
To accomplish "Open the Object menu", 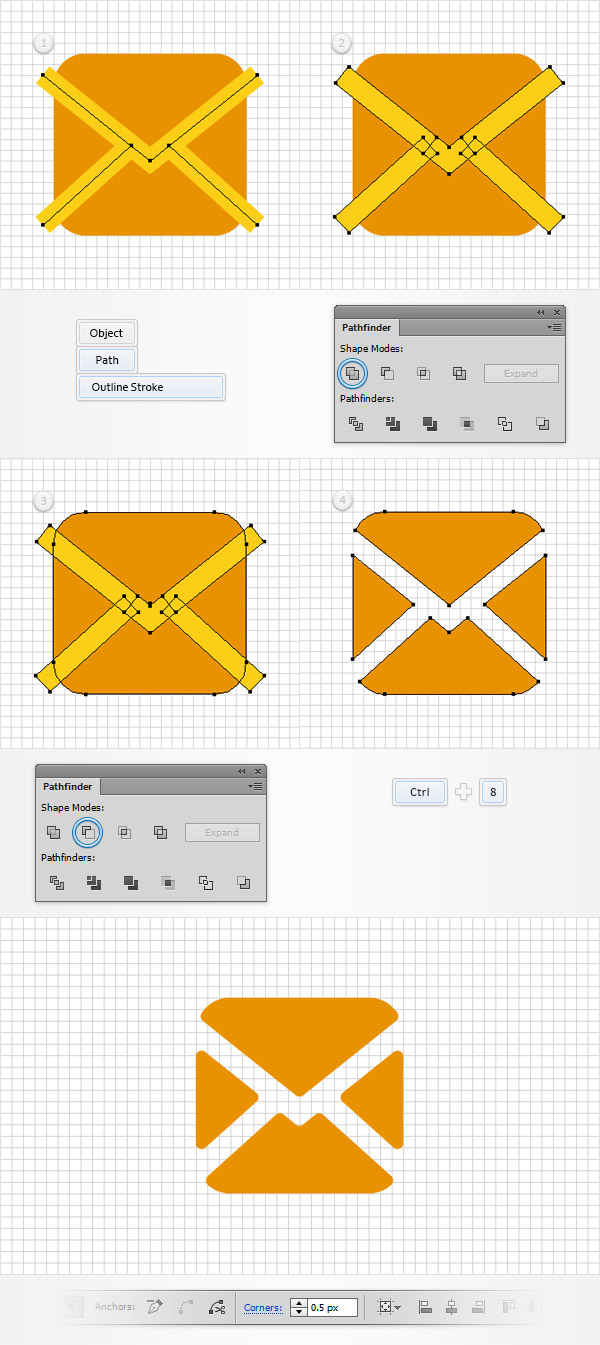I will (106, 333).
